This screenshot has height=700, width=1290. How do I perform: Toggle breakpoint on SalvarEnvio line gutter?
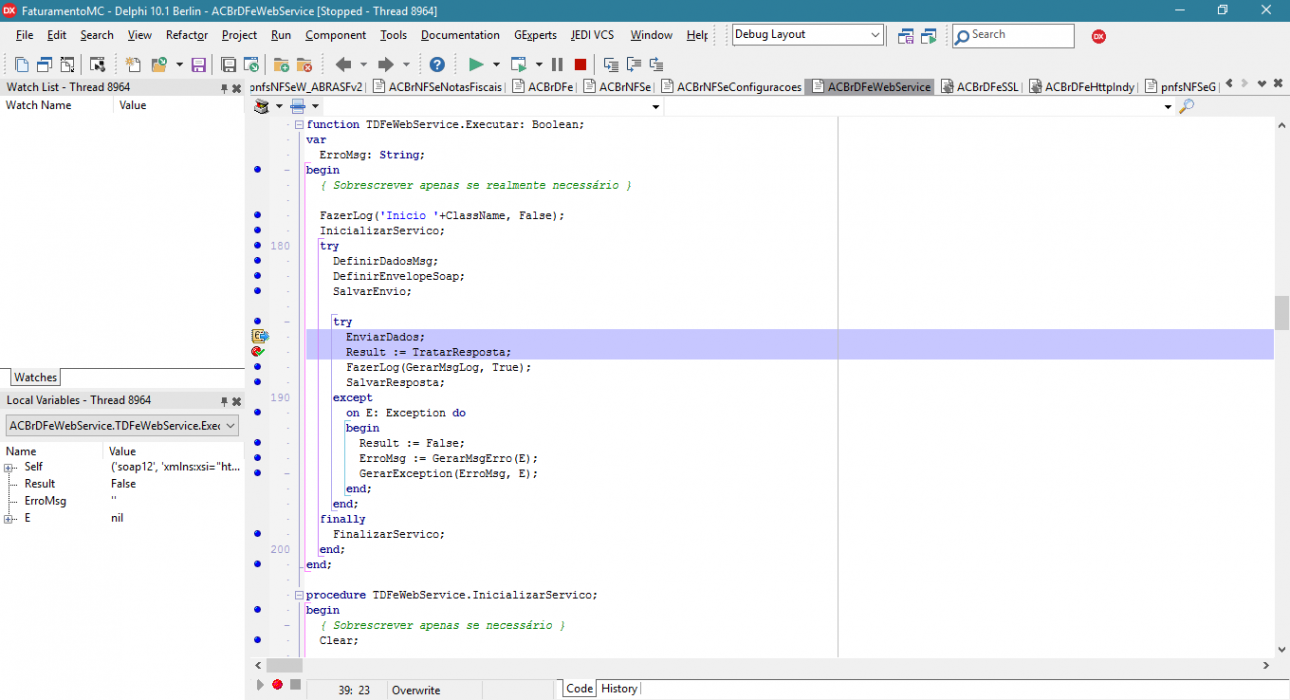[x=258, y=291]
